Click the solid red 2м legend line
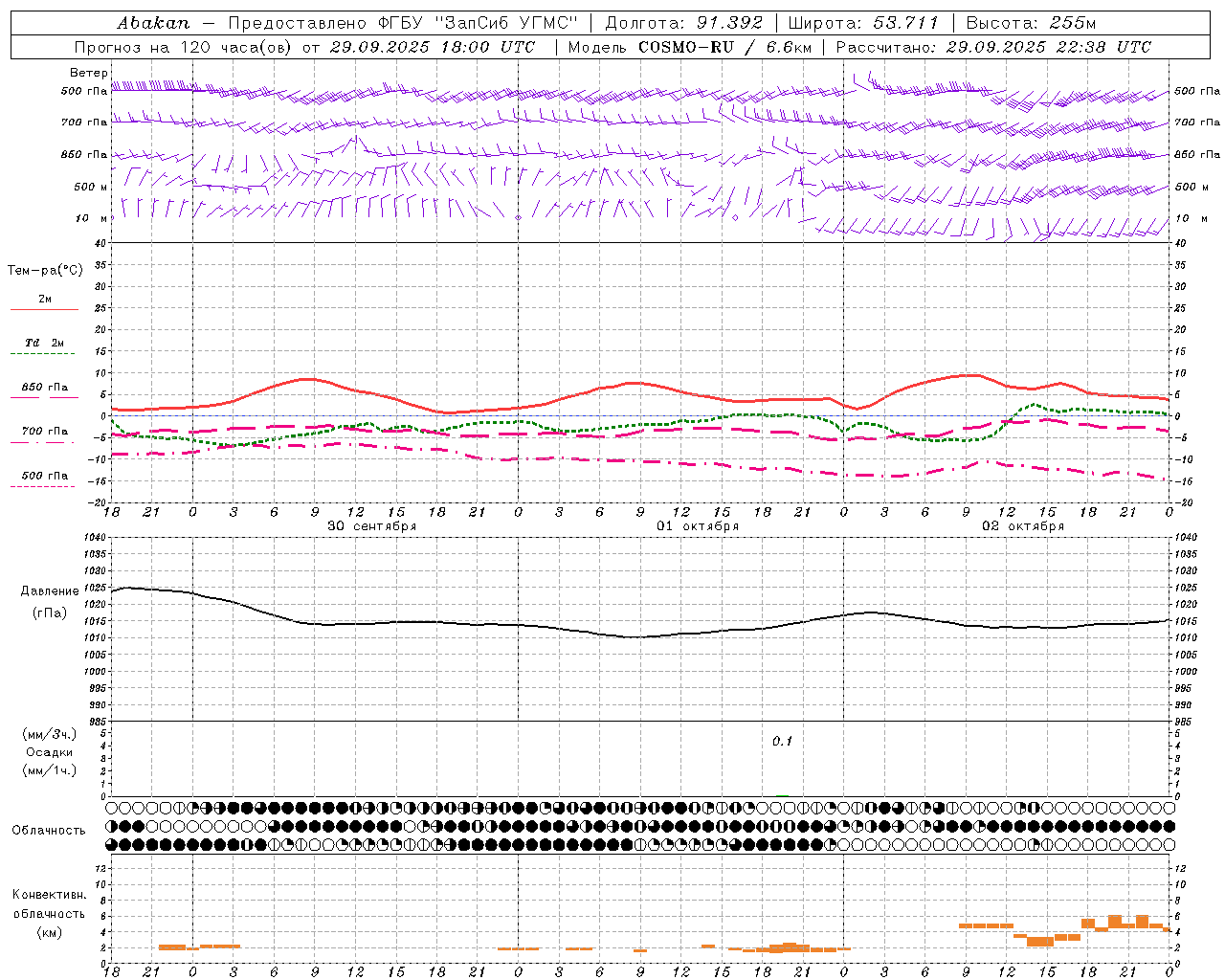 click(44, 309)
